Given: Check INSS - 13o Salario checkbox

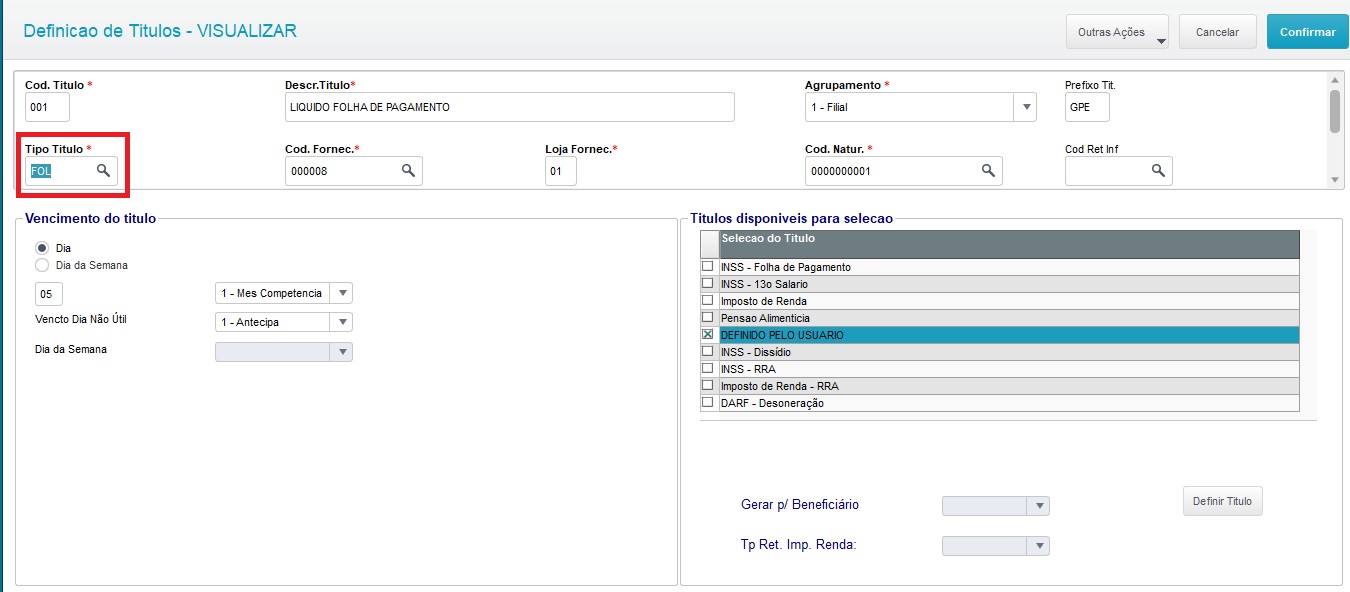Looking at the screenshot, I should (x=708, y=284).
